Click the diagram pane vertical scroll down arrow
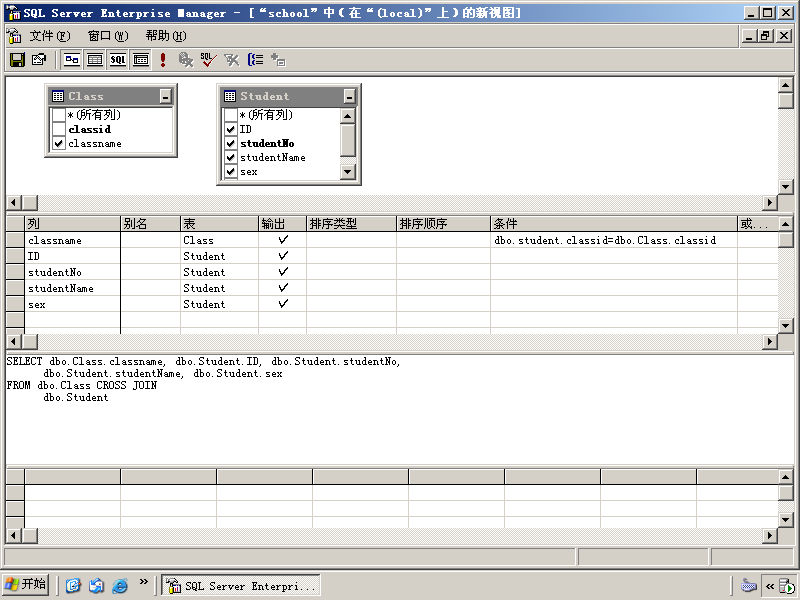The image size is (800, 600). click(785, 187)
